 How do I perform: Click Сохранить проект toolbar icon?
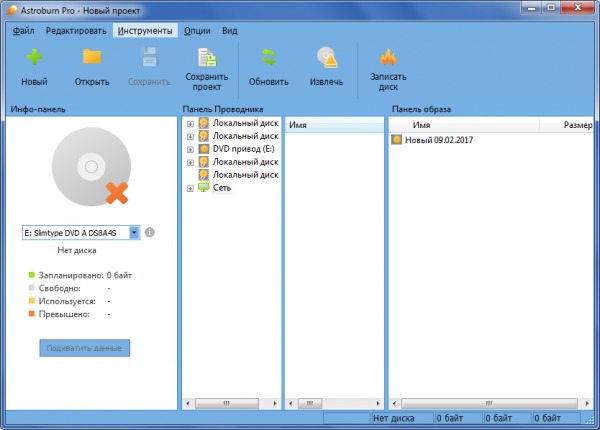click(x=207, y=59)
